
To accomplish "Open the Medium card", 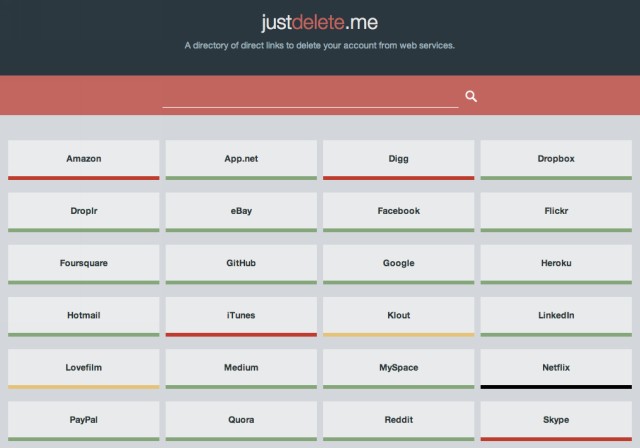I will [241, 368].
